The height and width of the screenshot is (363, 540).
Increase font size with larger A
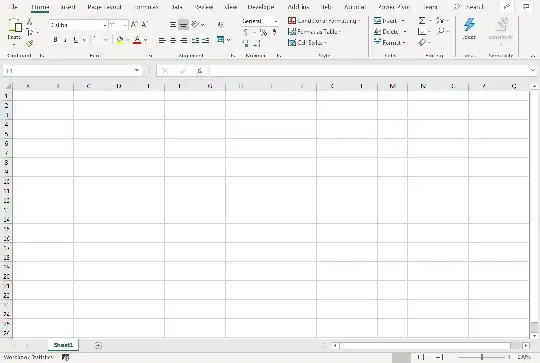[x=134, y=24]
